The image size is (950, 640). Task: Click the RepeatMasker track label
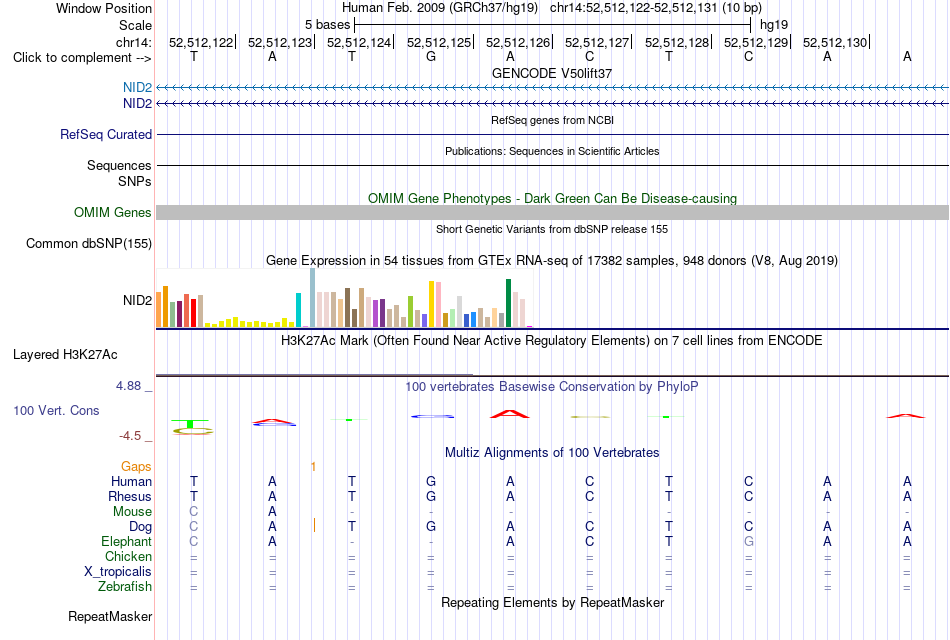110,616
